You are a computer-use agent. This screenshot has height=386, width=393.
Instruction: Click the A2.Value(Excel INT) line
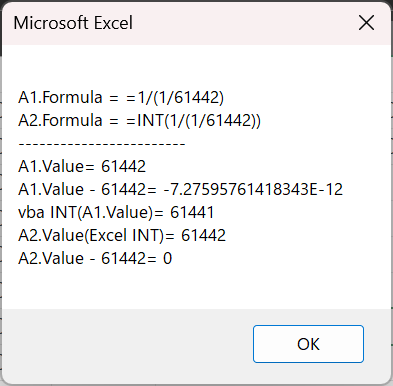(x=122, y=235)
